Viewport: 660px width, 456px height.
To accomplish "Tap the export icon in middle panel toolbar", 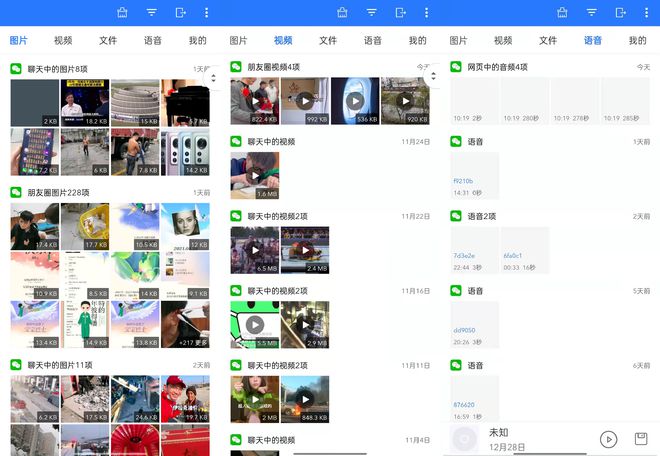I will (x=401, y=13).
